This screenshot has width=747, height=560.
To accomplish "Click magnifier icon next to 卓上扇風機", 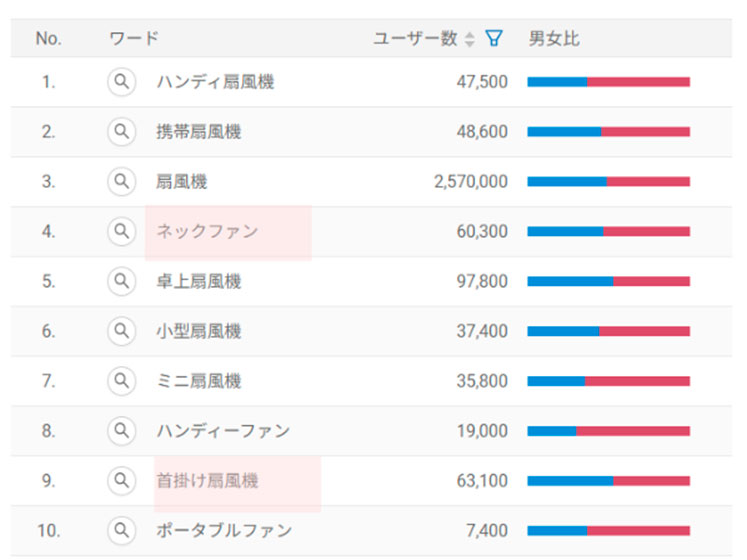I will point(121,281).
